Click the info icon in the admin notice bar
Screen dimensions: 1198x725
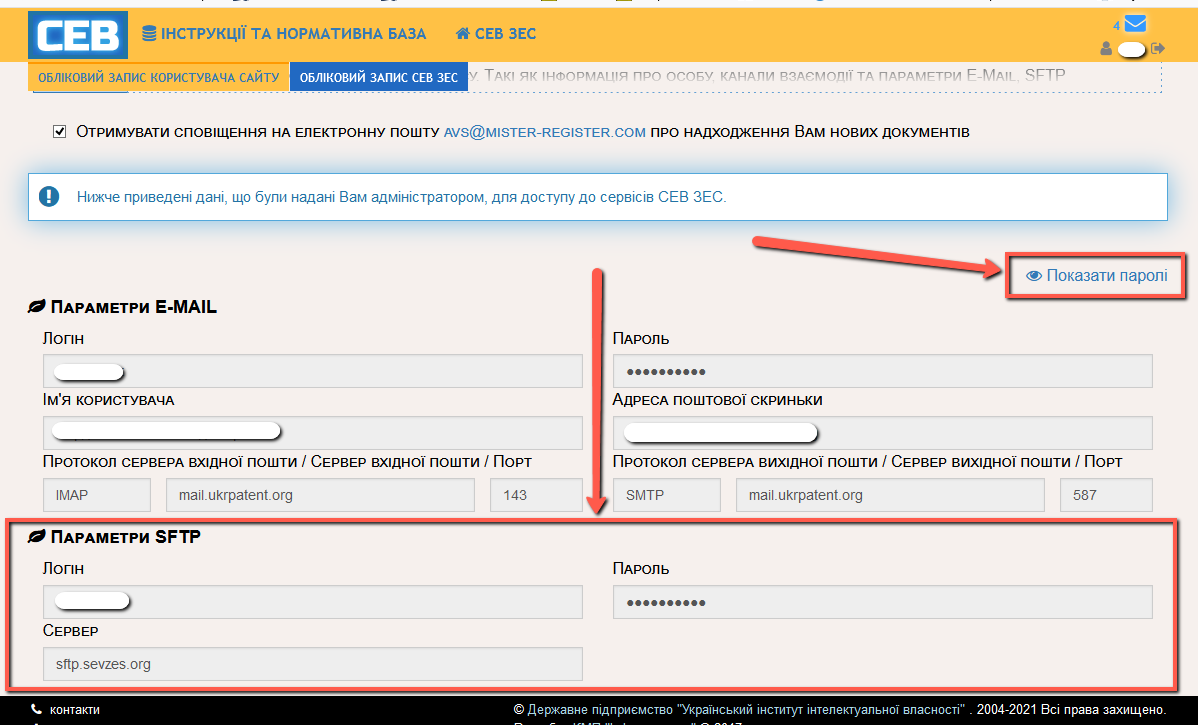click(x=49, y=196)
